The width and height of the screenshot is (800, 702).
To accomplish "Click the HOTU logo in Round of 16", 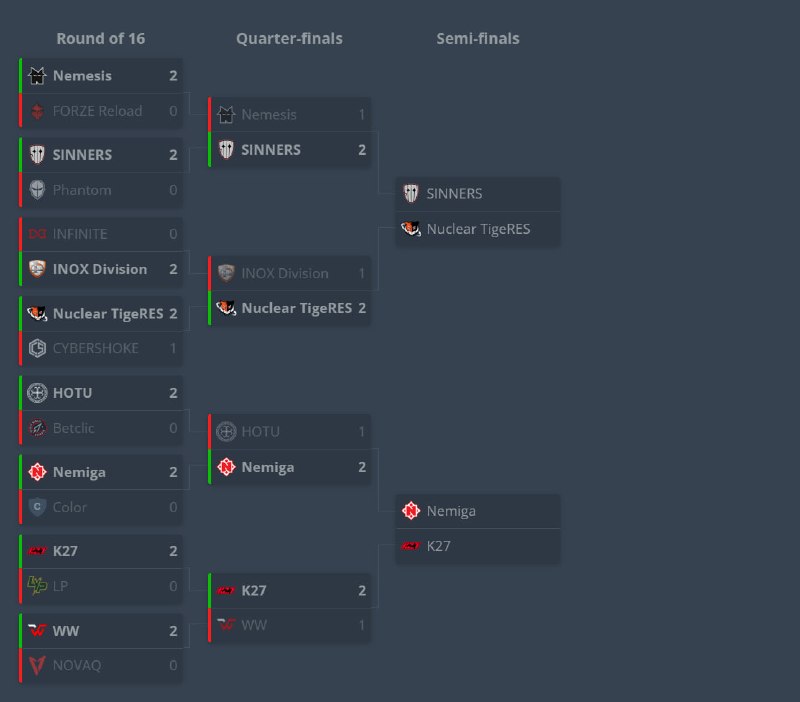I will [x=37, y=393].
